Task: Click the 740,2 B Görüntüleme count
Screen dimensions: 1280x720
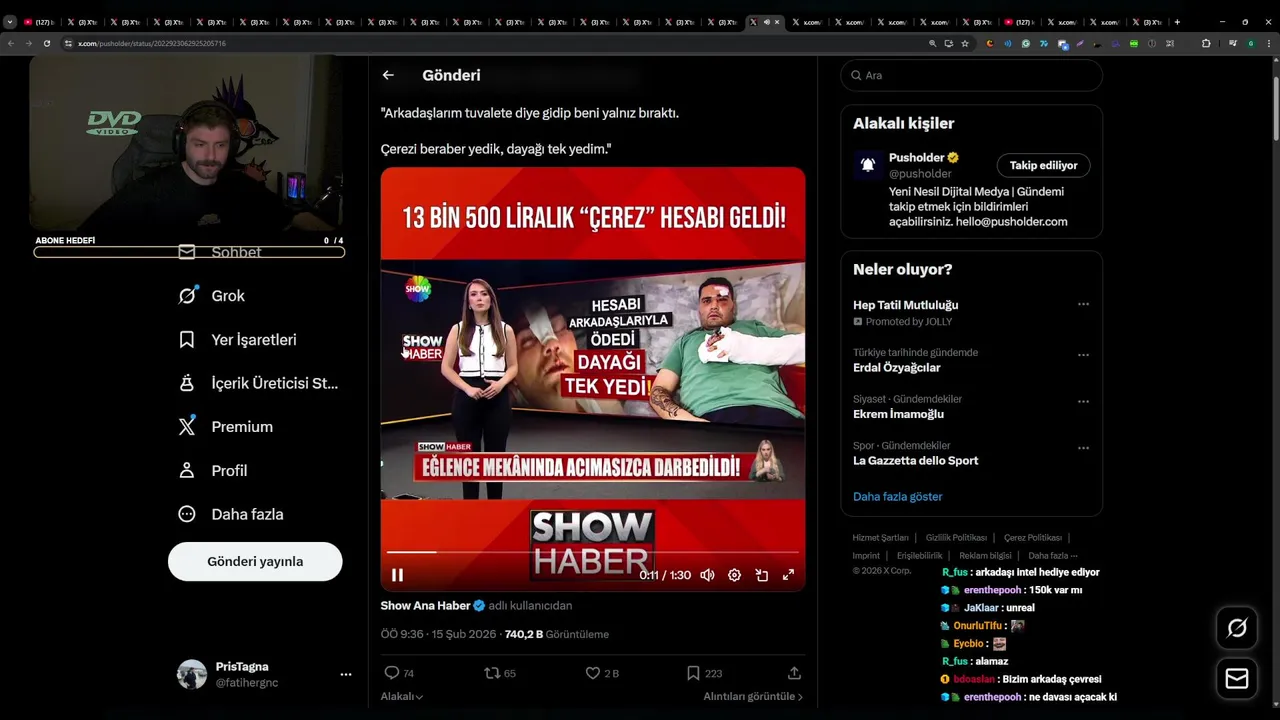Action: tap(557, 634)
